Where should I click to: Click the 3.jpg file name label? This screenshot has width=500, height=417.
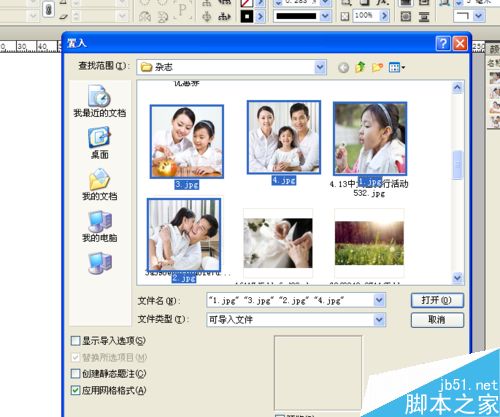click(187, 185)
